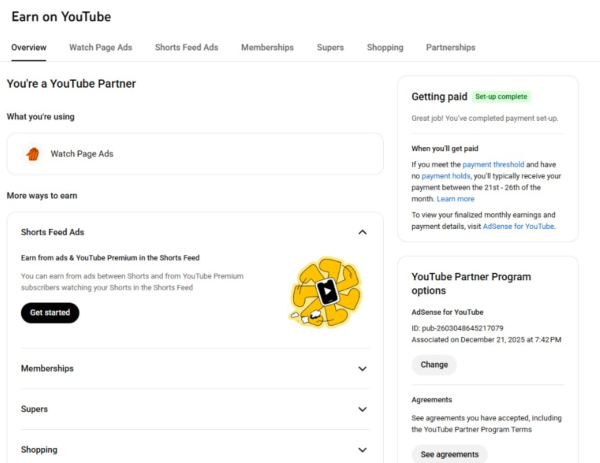Click the Learn more link
This screenshot has height=463, width=600.
455,199
